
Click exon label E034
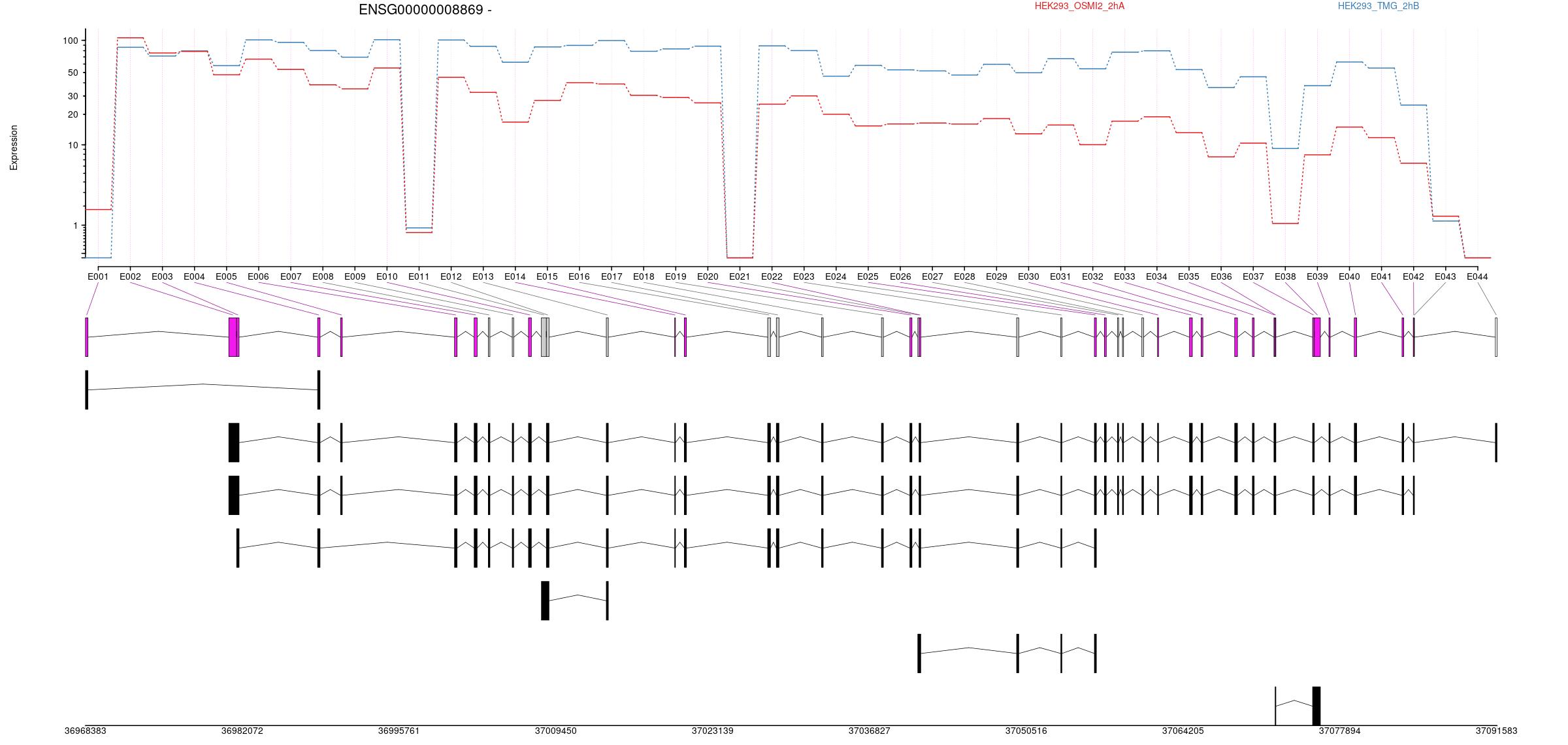(x=1156, y=276)
